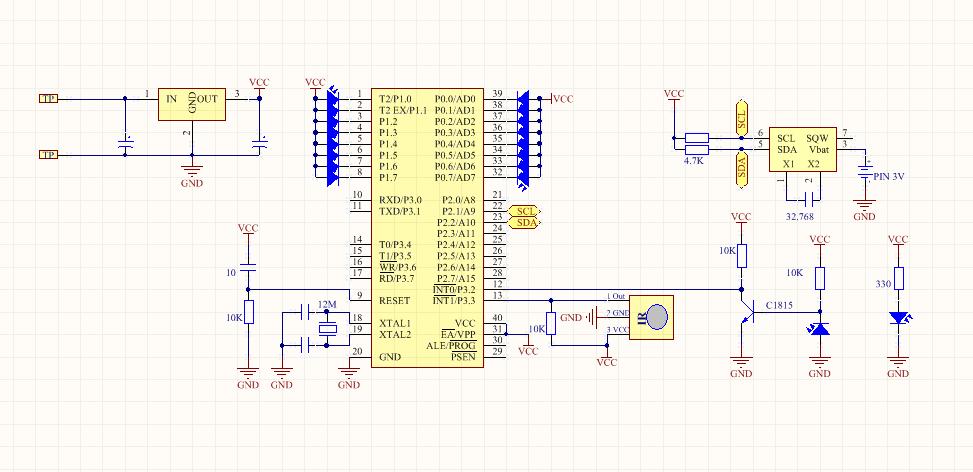Image resolution: width=973 pixels, height=472 pixels.
Task: Select the 330 ohm resistor
Action: pyautogui.click(x=898, y=278)
